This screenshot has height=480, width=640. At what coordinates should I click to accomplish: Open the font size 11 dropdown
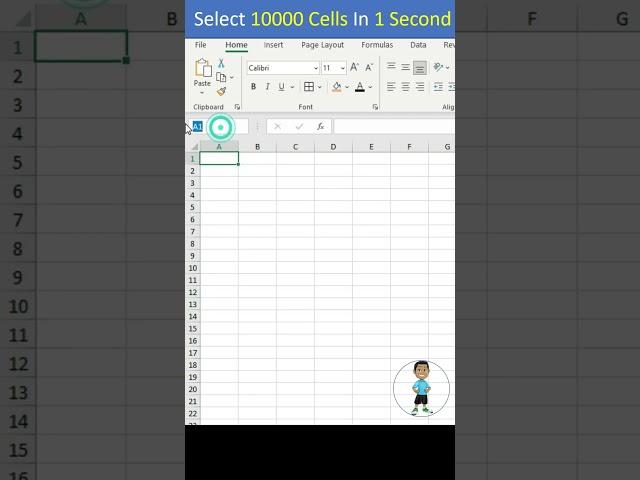[342, 68]
